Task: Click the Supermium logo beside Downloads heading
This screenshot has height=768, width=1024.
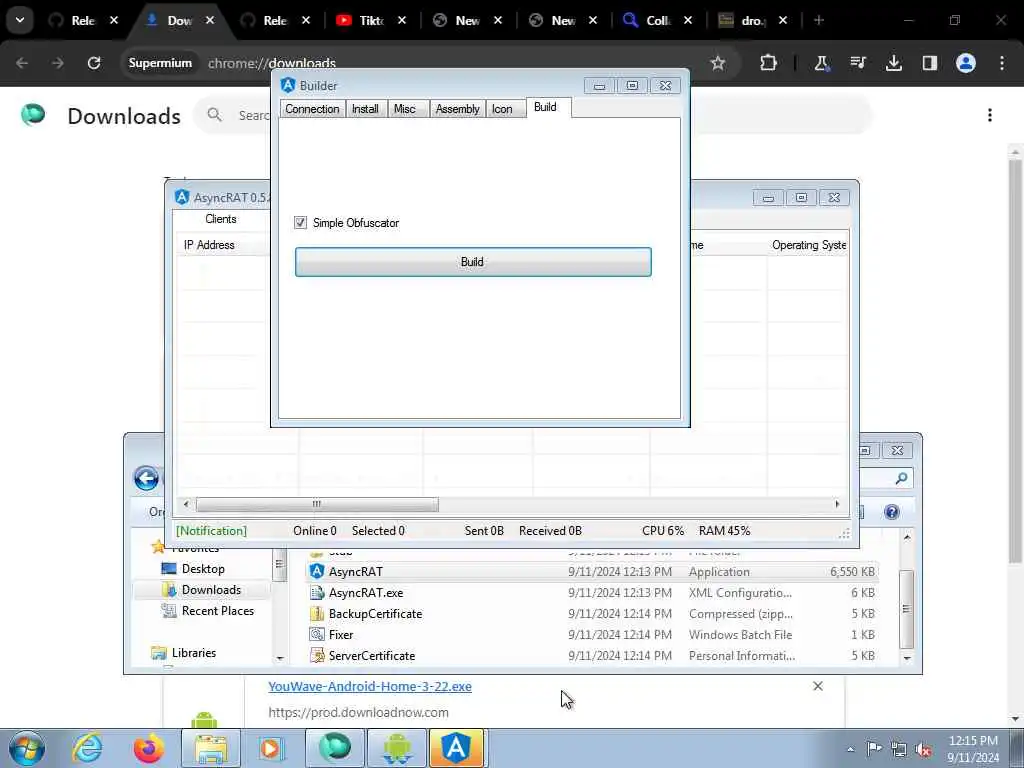Action: tap(33, 114)
